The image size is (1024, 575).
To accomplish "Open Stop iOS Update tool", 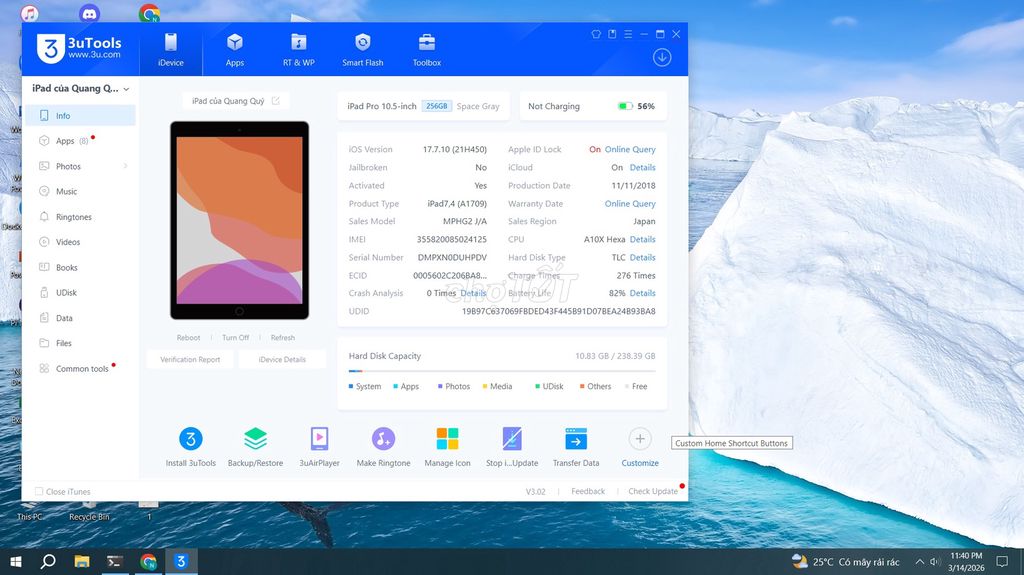I will point(512,447).
